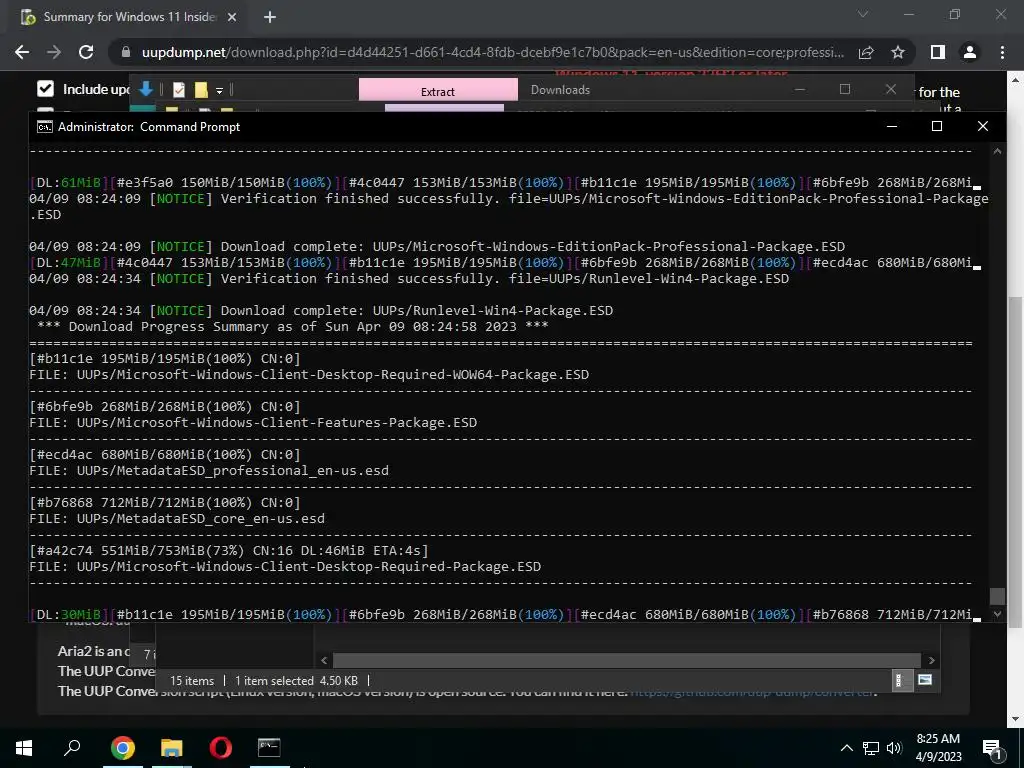Open Explorer's quick access toolbar dropdown
Image resolution: width=1024 pixels, height=768 pixels.
coord(219,90)
